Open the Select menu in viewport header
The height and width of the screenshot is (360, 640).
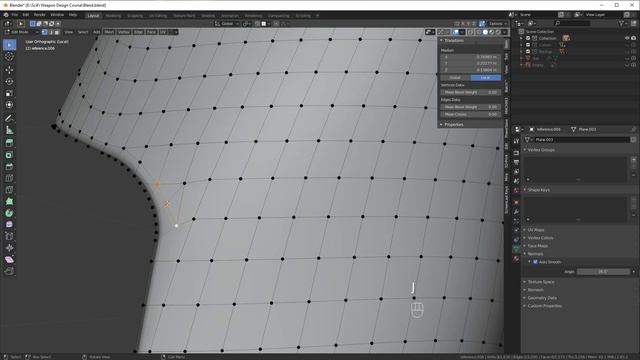coord(83,32)
